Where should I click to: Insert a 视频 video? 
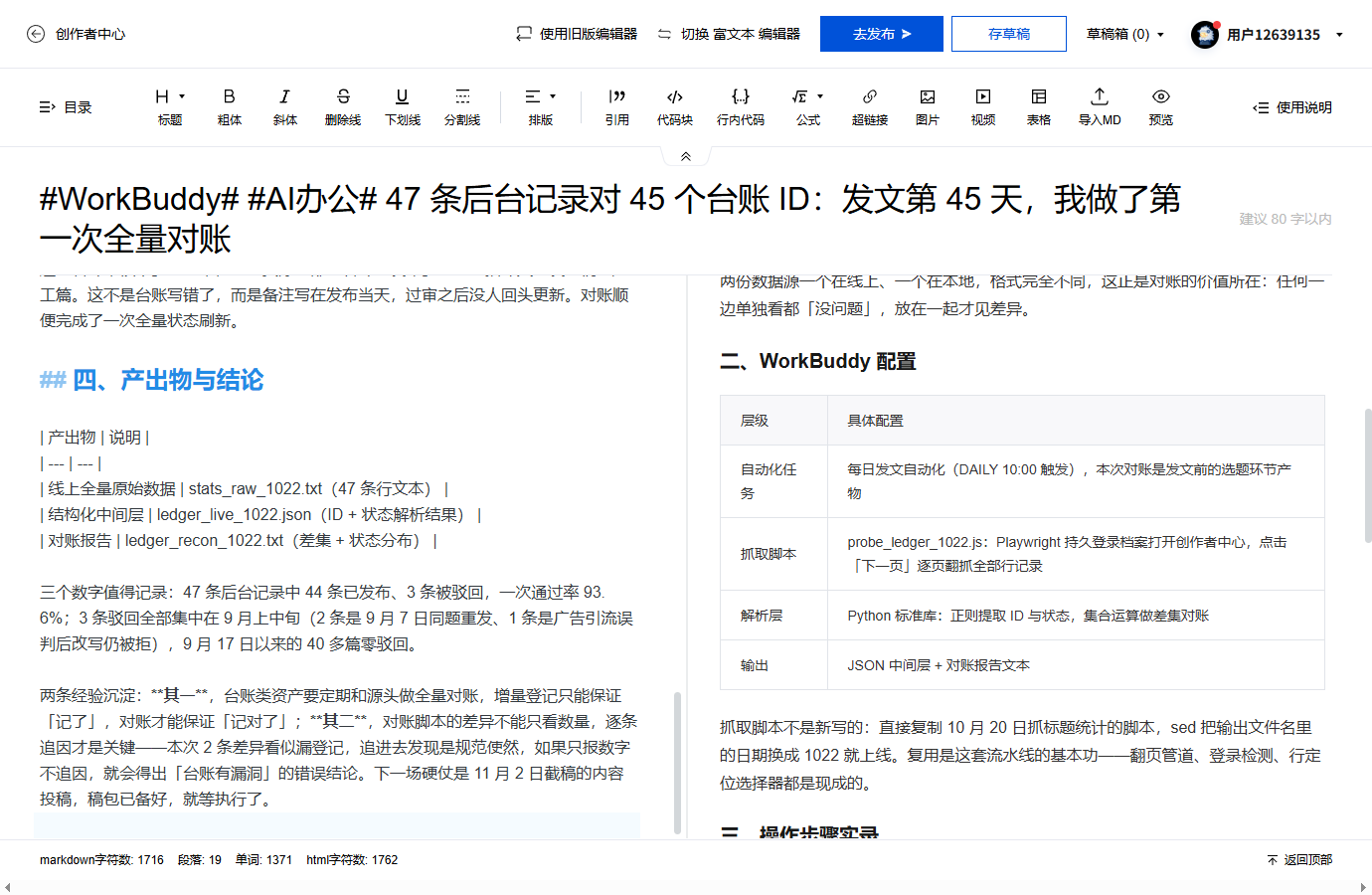coord(983,106)
